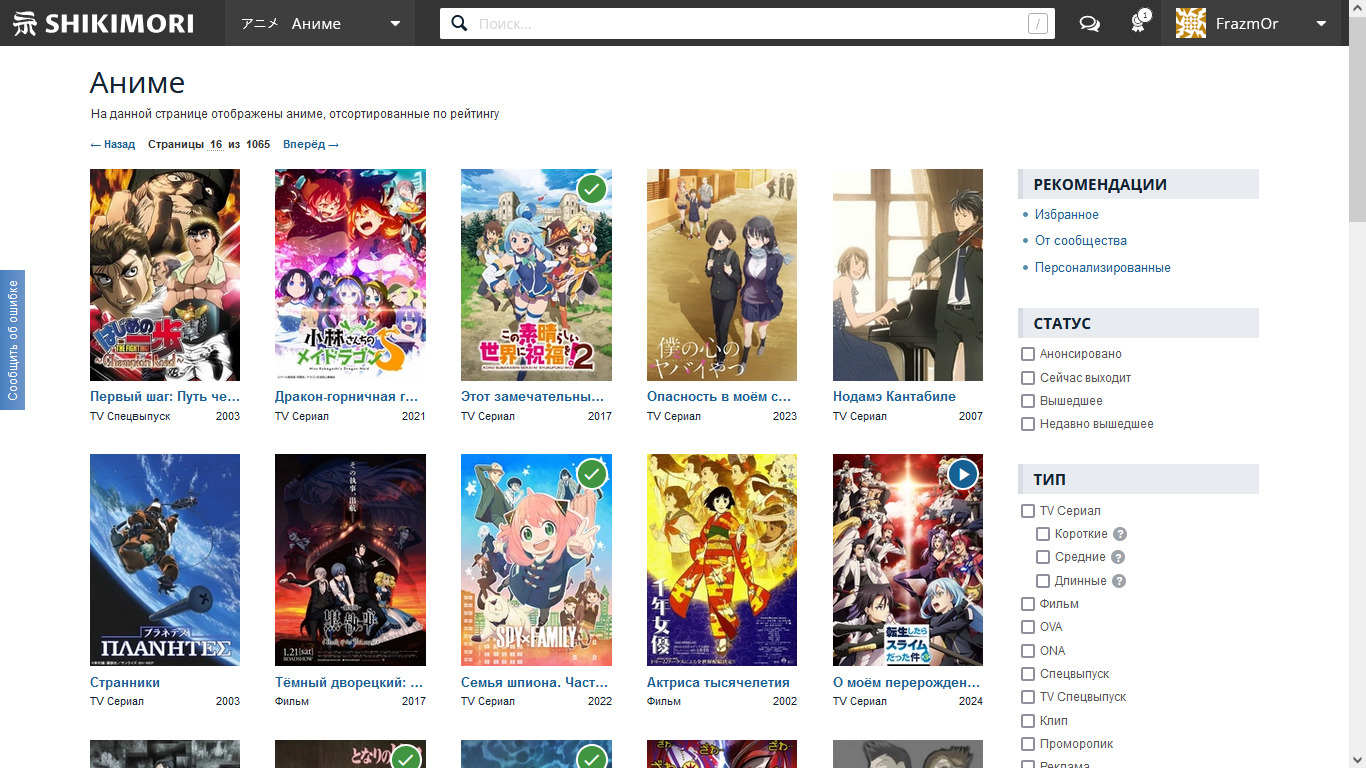This screenshot has width=1366, height=768.
Task: Open Boku no Kokoro poster thumbnail
Action: 722,275
